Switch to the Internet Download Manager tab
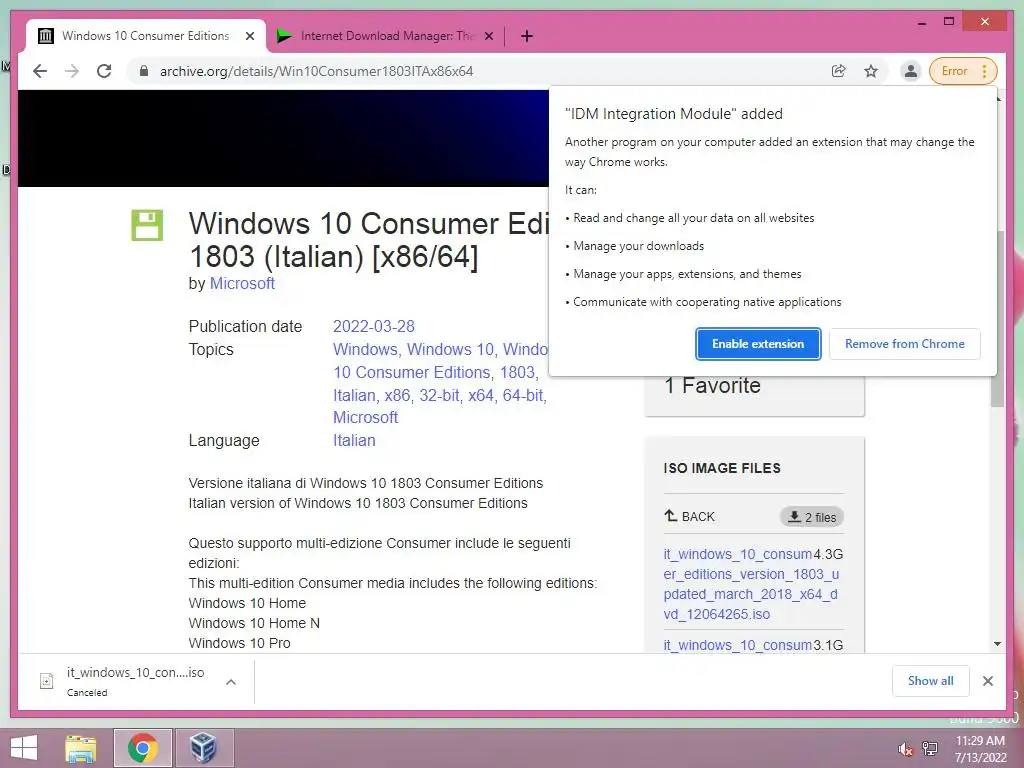Viewport: 1024px width, 768px height. click(x=385, y=36)
